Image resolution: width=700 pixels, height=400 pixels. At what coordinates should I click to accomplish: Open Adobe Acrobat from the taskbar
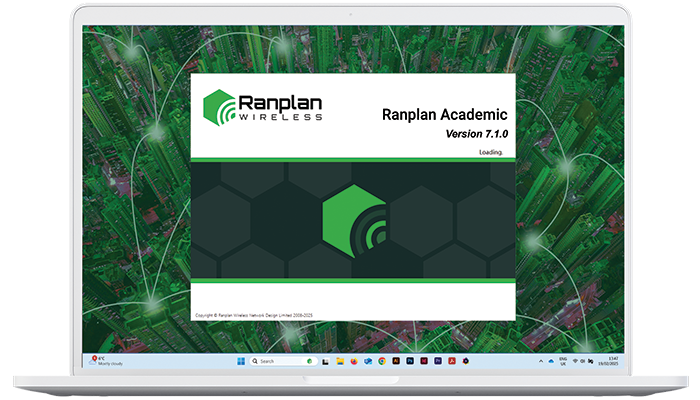[452, 361]
